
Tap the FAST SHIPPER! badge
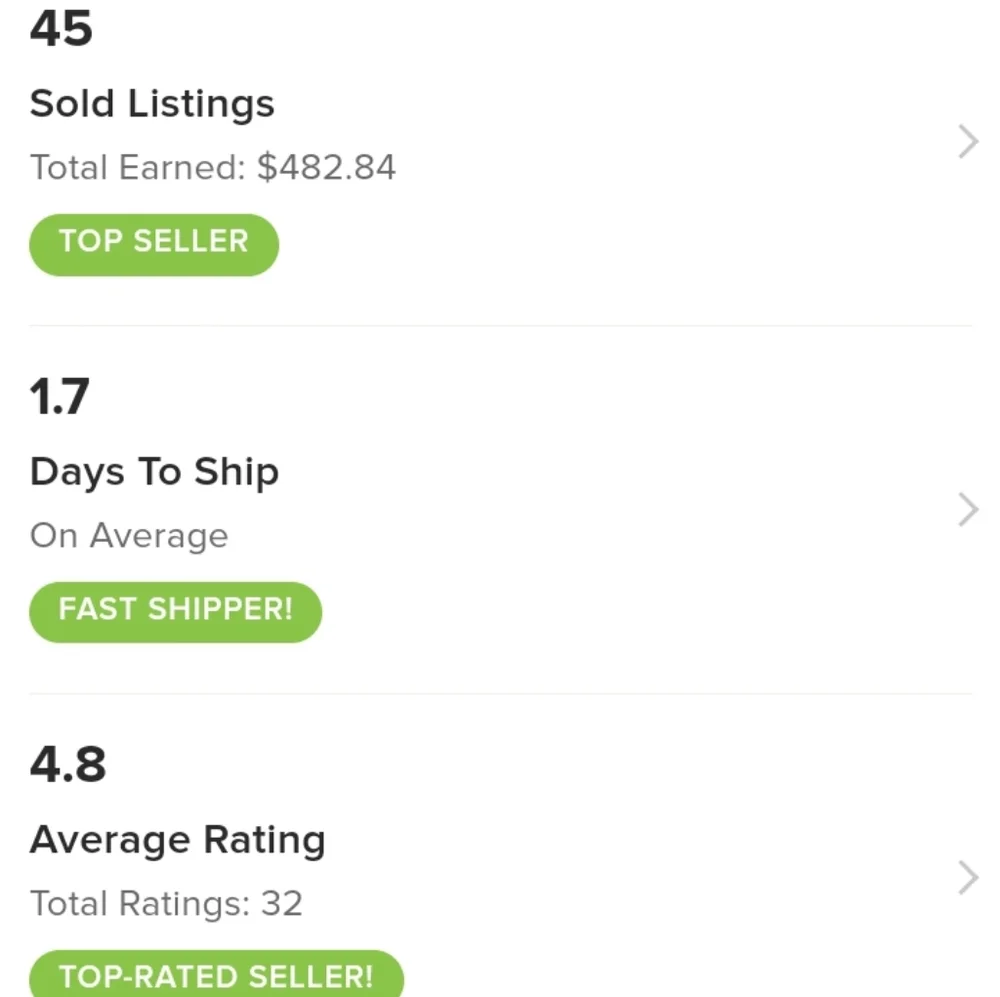coord(176,610)
